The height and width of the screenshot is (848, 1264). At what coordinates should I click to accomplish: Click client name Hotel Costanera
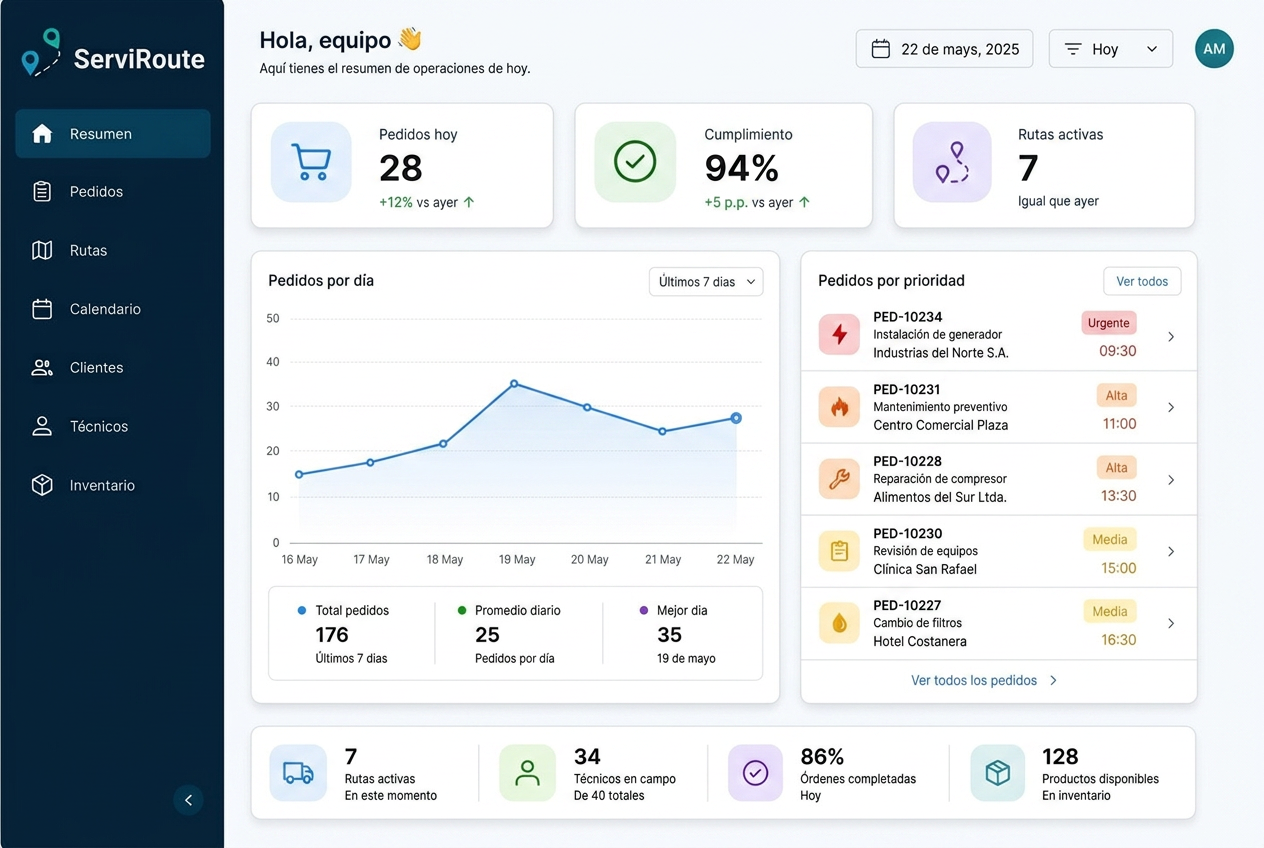[x=920, y=641]
